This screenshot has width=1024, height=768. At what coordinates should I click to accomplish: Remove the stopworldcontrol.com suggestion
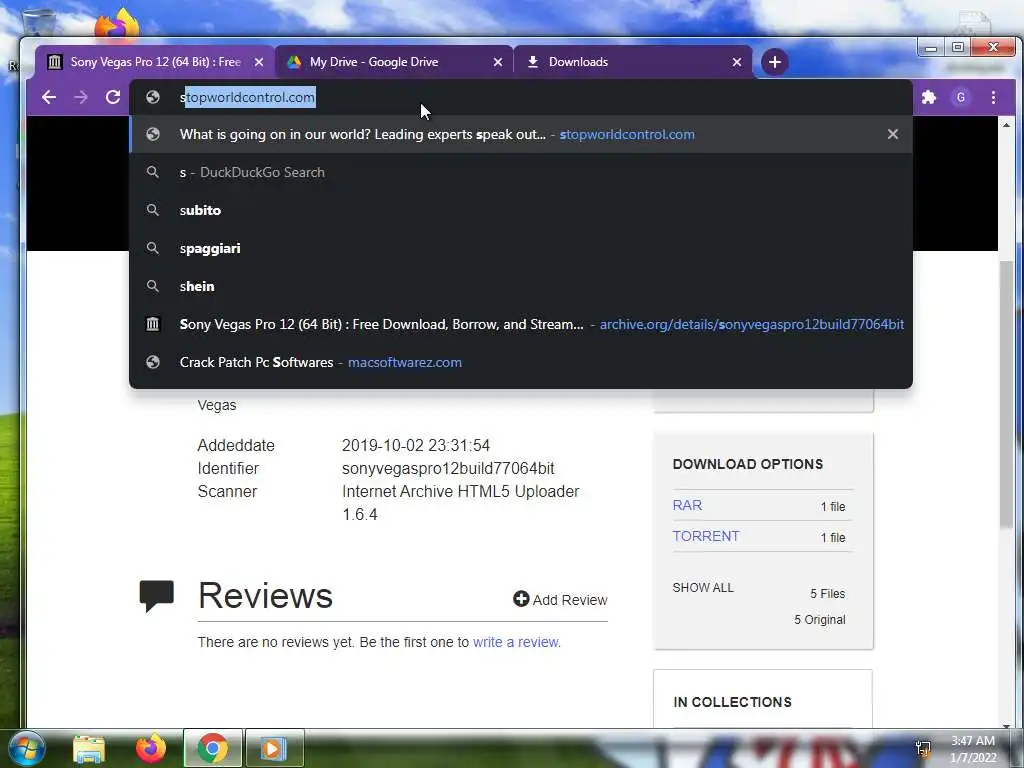pos(893,134)
